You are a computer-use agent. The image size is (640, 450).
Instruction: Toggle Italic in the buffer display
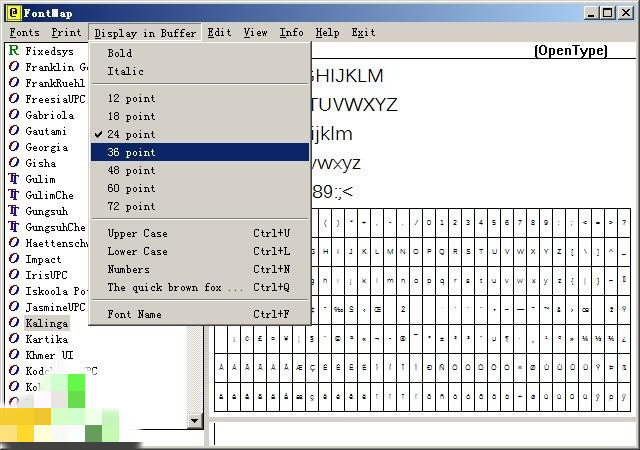[x=200, y=71]
